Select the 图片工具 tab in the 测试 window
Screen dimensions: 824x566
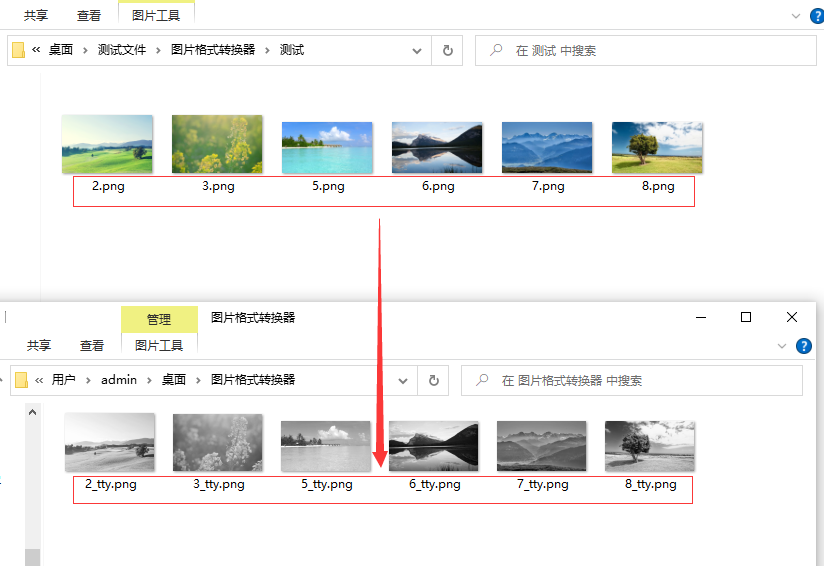156,16
